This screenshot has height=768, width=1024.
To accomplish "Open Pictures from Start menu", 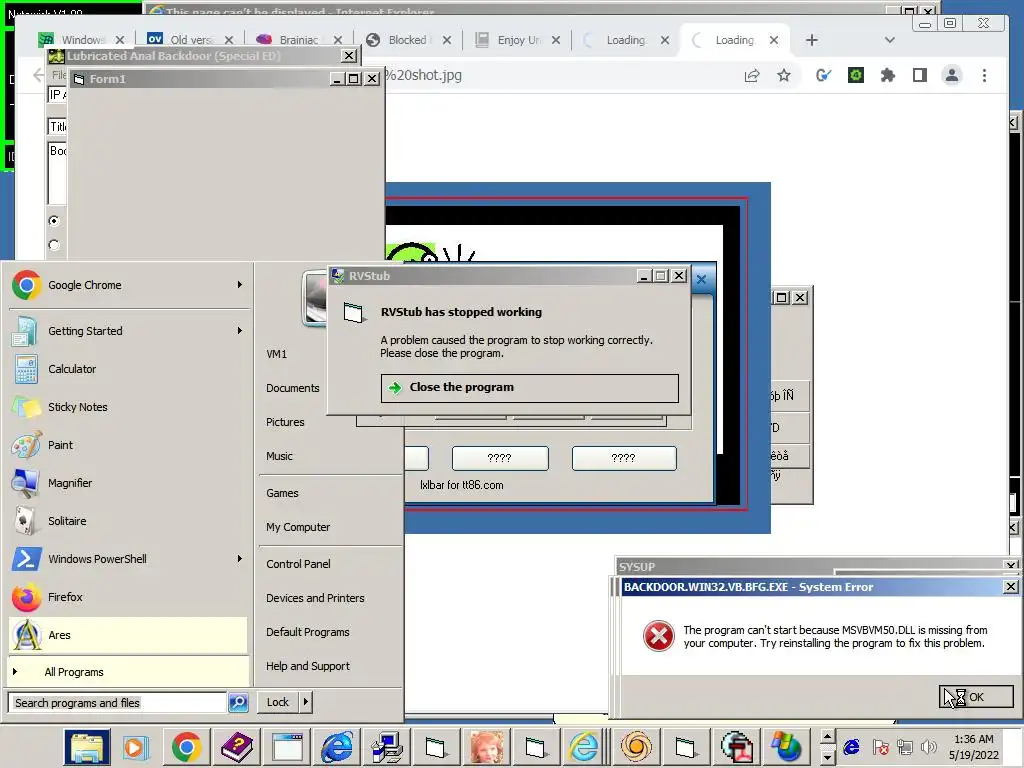I will click(x=285, y=422).
